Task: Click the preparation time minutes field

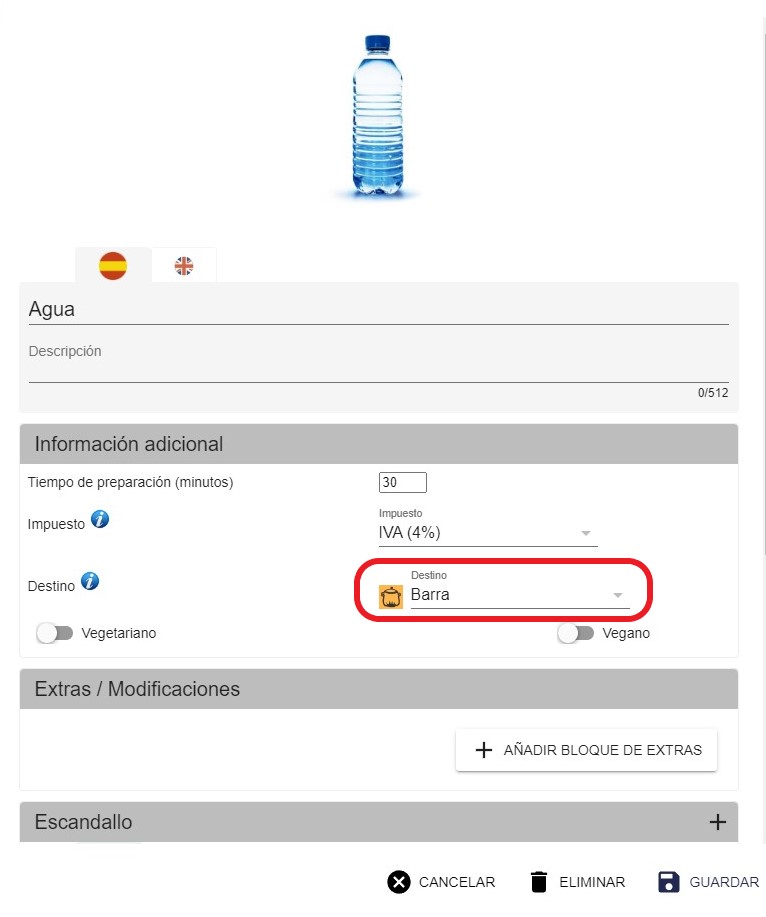Action: pyautogui.click(x=402, y=482)
